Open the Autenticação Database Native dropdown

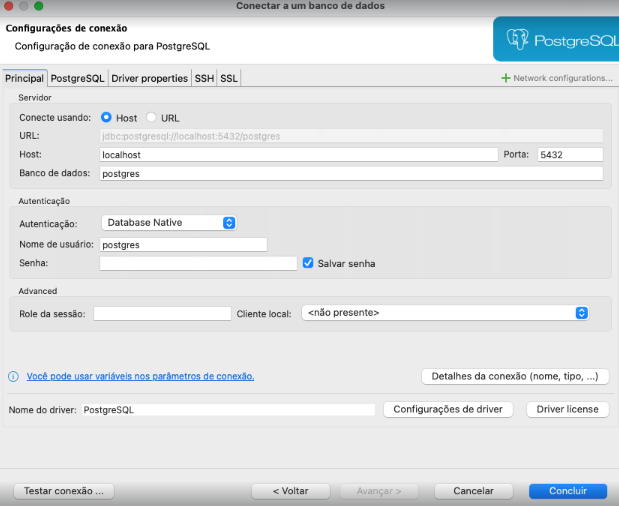(169, 223)
